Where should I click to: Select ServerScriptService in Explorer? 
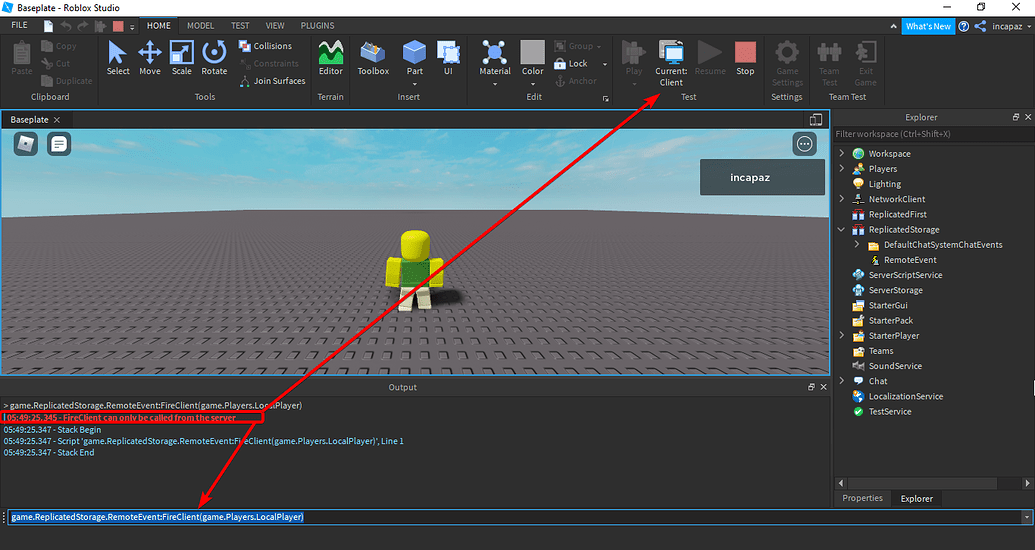click(905, 275)
